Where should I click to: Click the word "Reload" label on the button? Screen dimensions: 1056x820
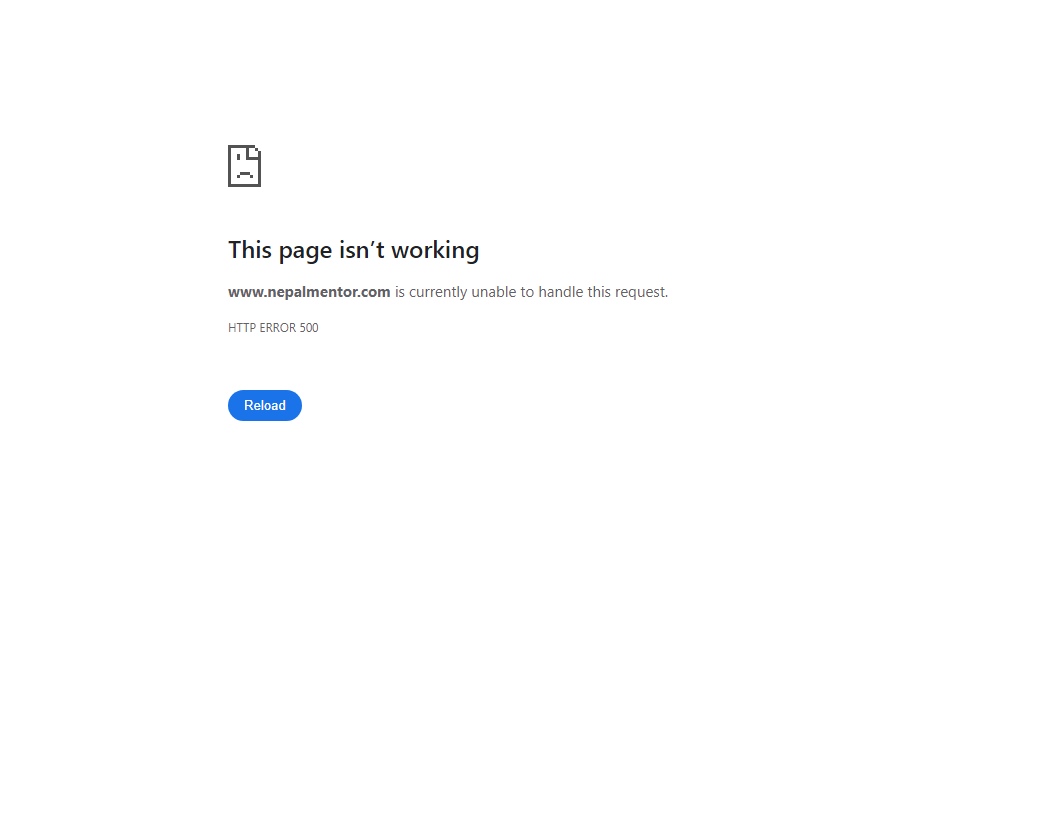click(x=265, y=405)
